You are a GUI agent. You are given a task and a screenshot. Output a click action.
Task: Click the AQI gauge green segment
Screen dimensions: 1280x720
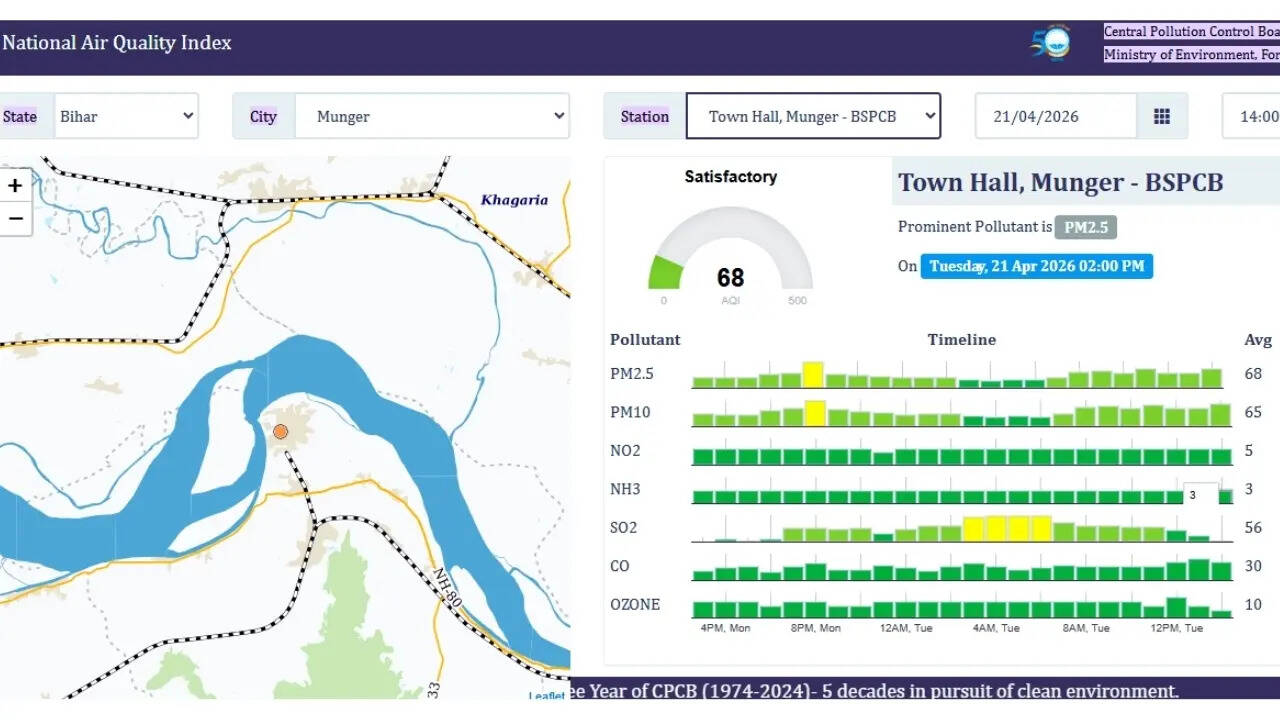pyautogui.click(x=668, y=272)
